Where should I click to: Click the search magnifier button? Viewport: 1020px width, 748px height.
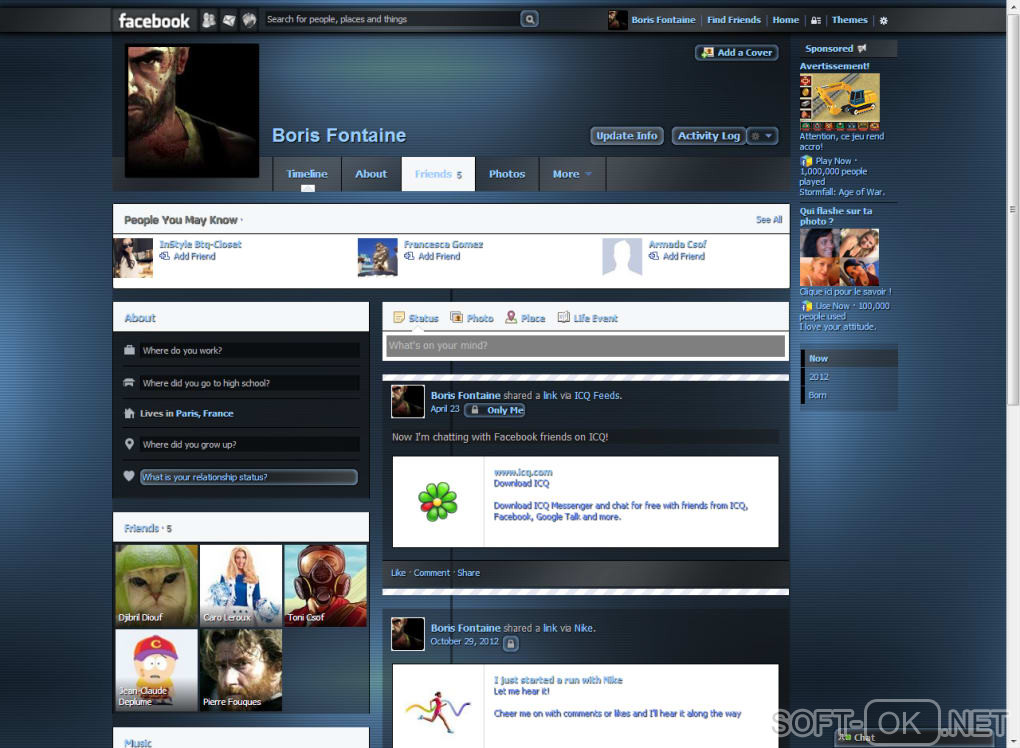click(530, 20)
